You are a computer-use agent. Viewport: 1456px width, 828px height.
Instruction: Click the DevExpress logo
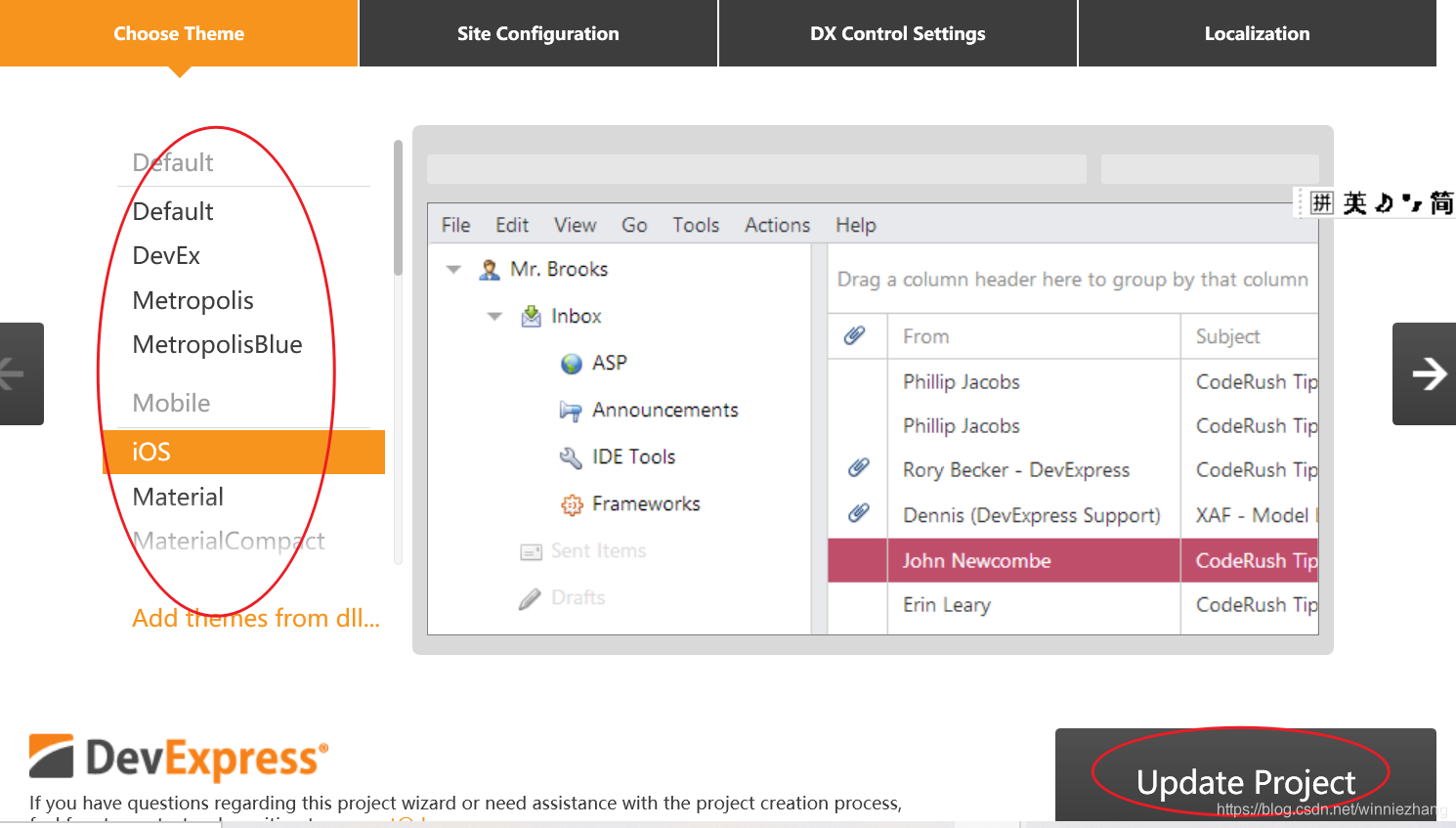pyautogui.click(x=179, y=759)
